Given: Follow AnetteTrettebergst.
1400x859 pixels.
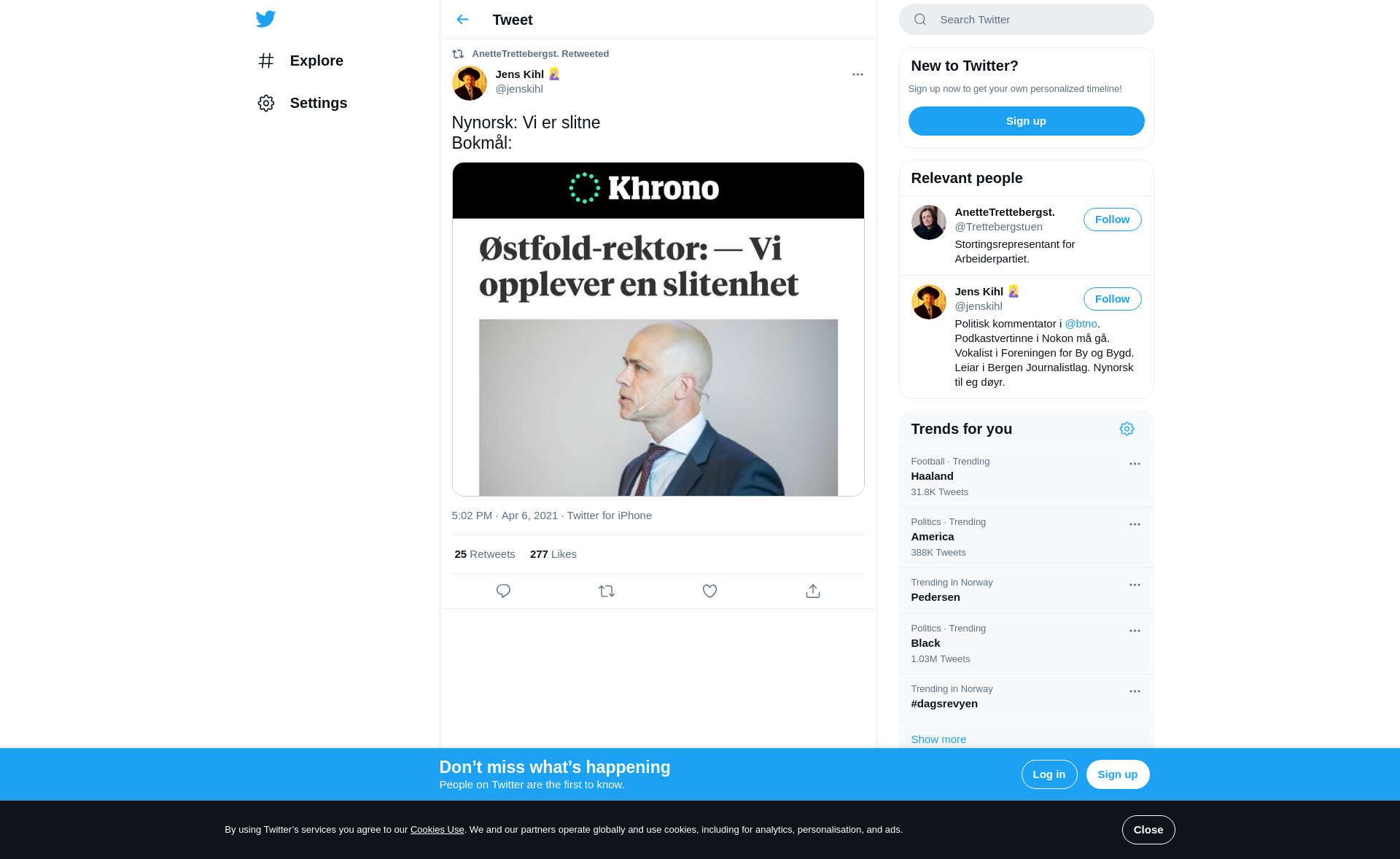Looking at the screenshot, I should [x=1112, y=219].
